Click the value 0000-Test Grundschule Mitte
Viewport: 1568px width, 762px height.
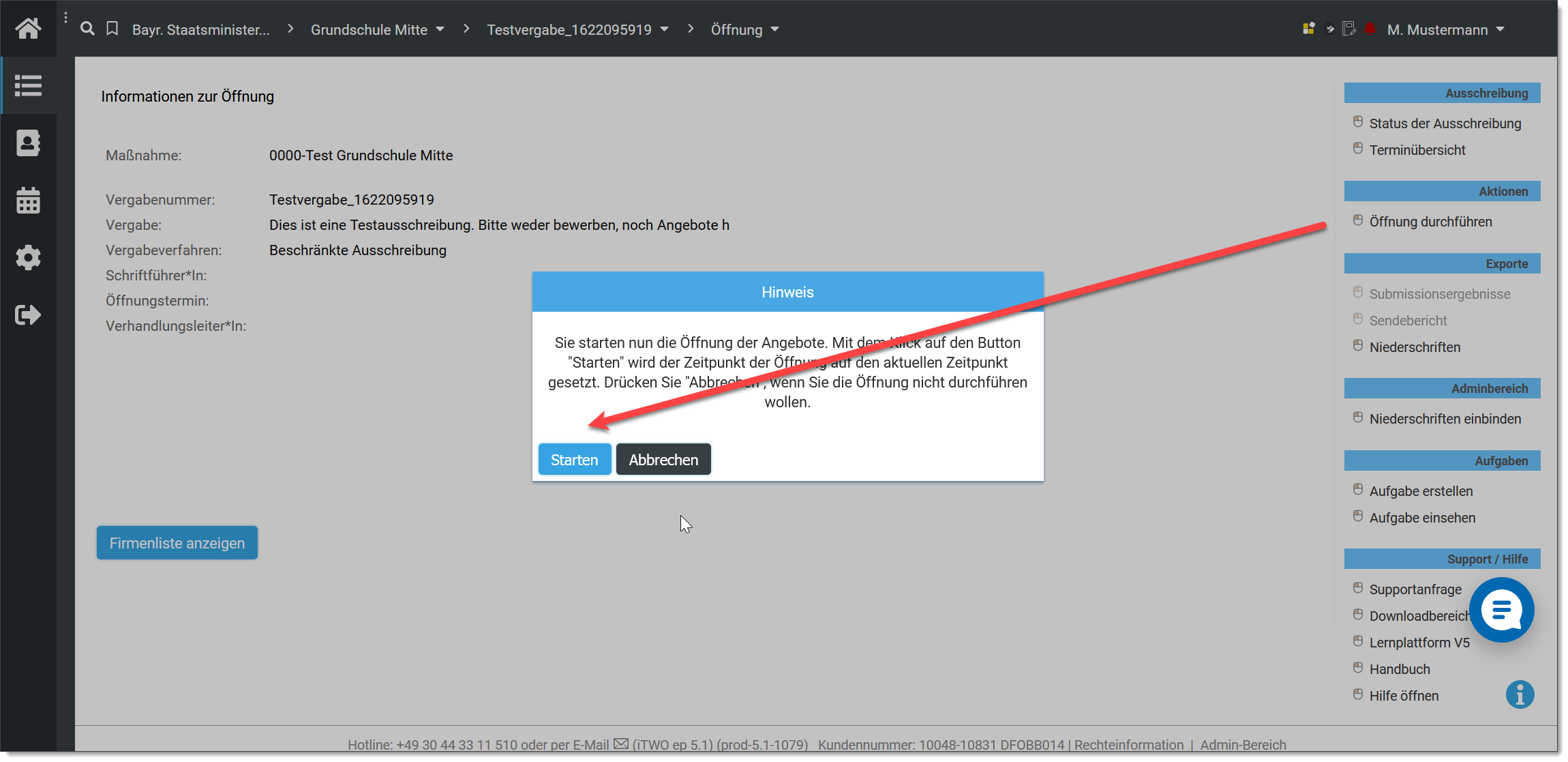pos(361,156)
